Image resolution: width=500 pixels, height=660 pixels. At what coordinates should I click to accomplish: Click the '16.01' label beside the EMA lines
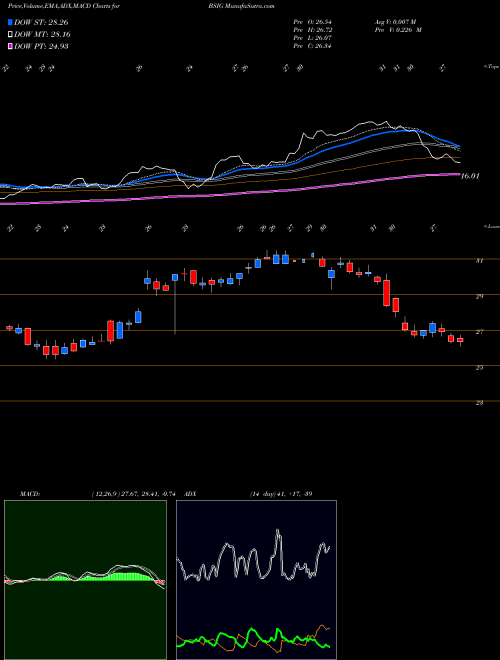(x=470, y=176)
